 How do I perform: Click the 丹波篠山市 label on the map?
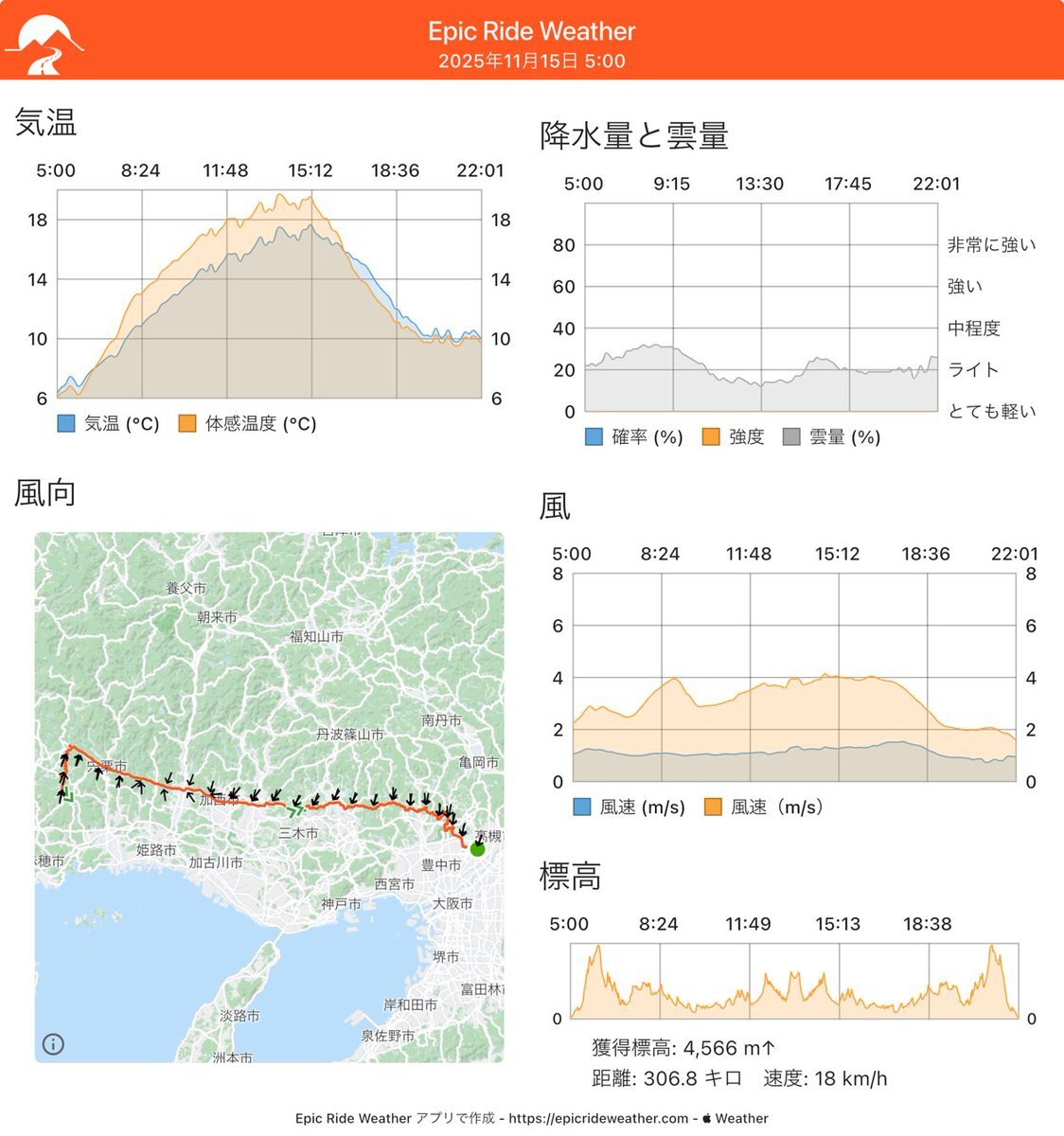pos(350,734)
